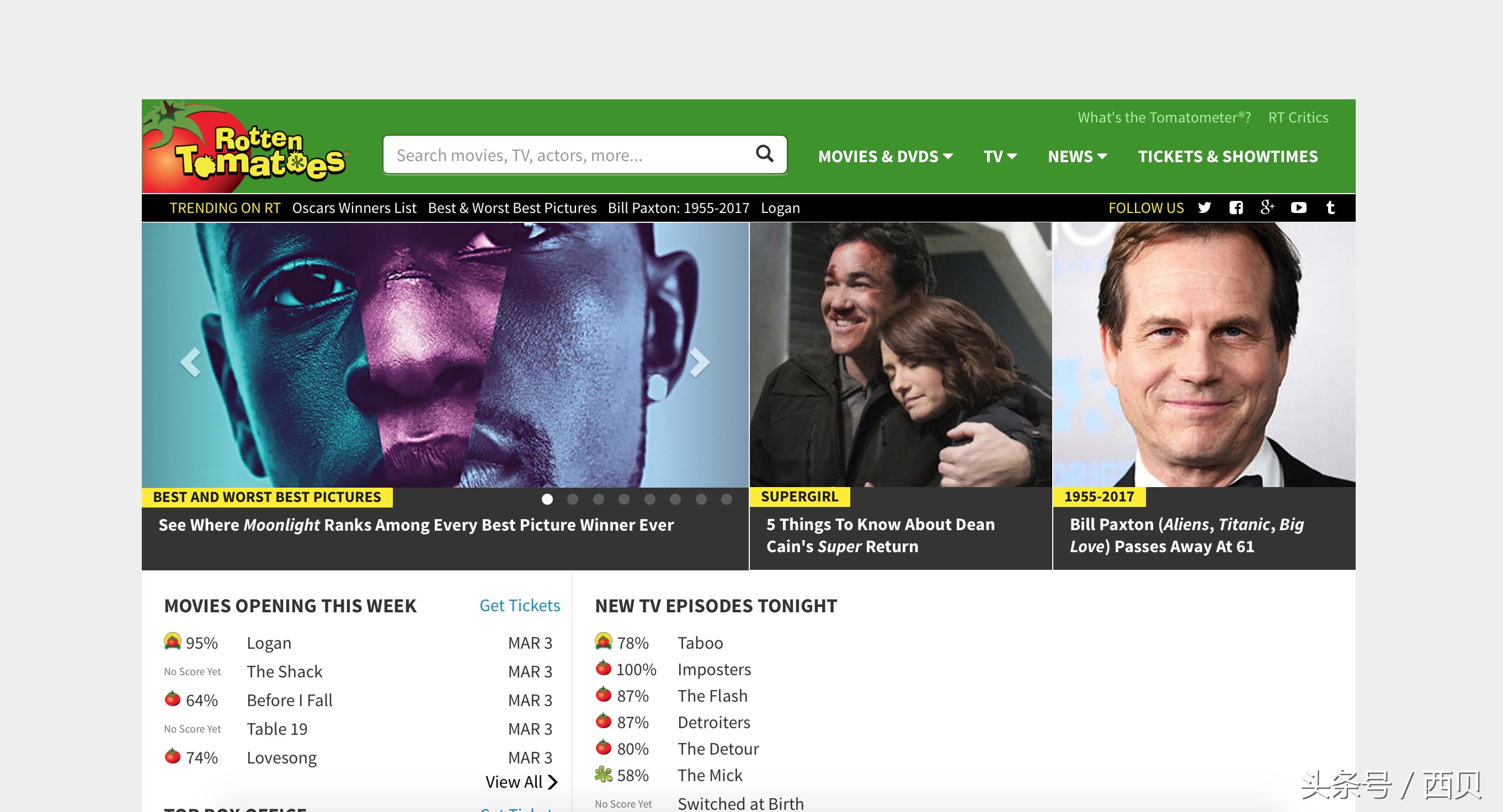Open 5 Things To Know About Dean Cain headline
1503x812 pixels.
tap(881, 536)
